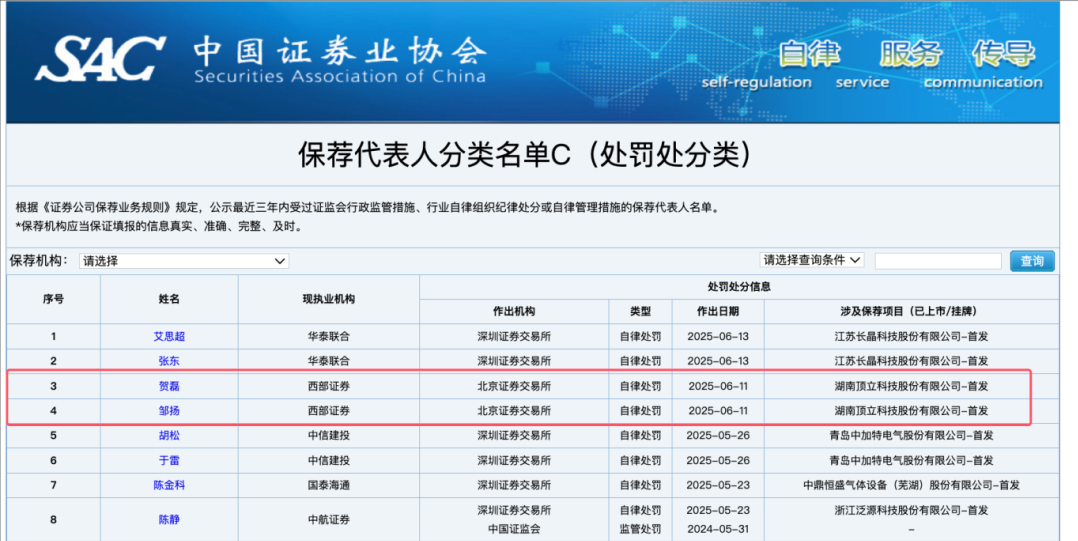Click 深圳证券交易所 in the 艾思超 row
The height and width of the screenshot is (541, 1078).
tap(514, 337)
